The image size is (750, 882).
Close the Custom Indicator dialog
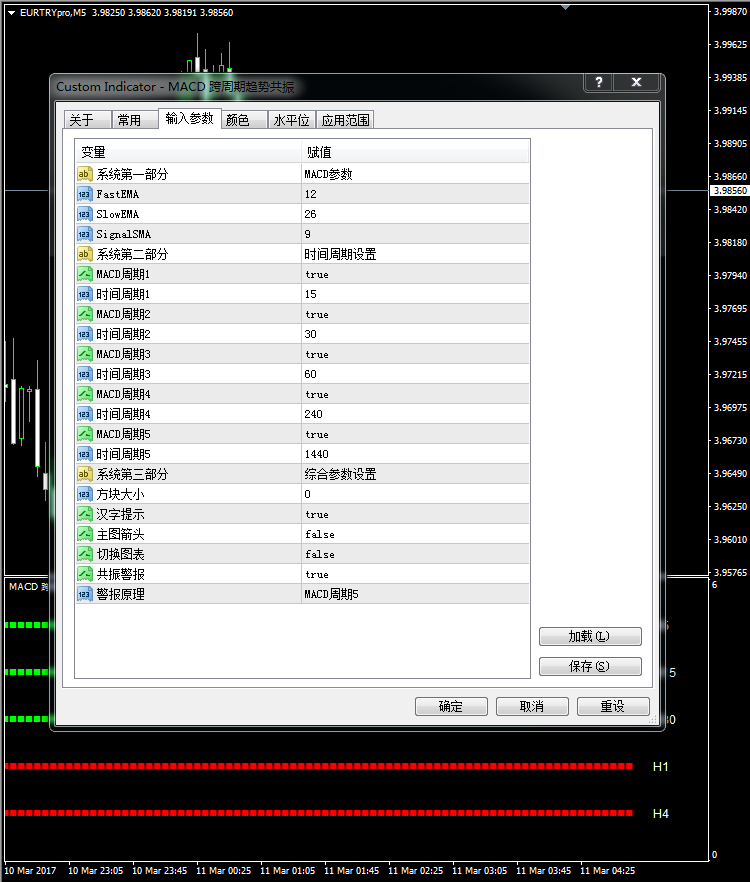(x=636, y=82)
